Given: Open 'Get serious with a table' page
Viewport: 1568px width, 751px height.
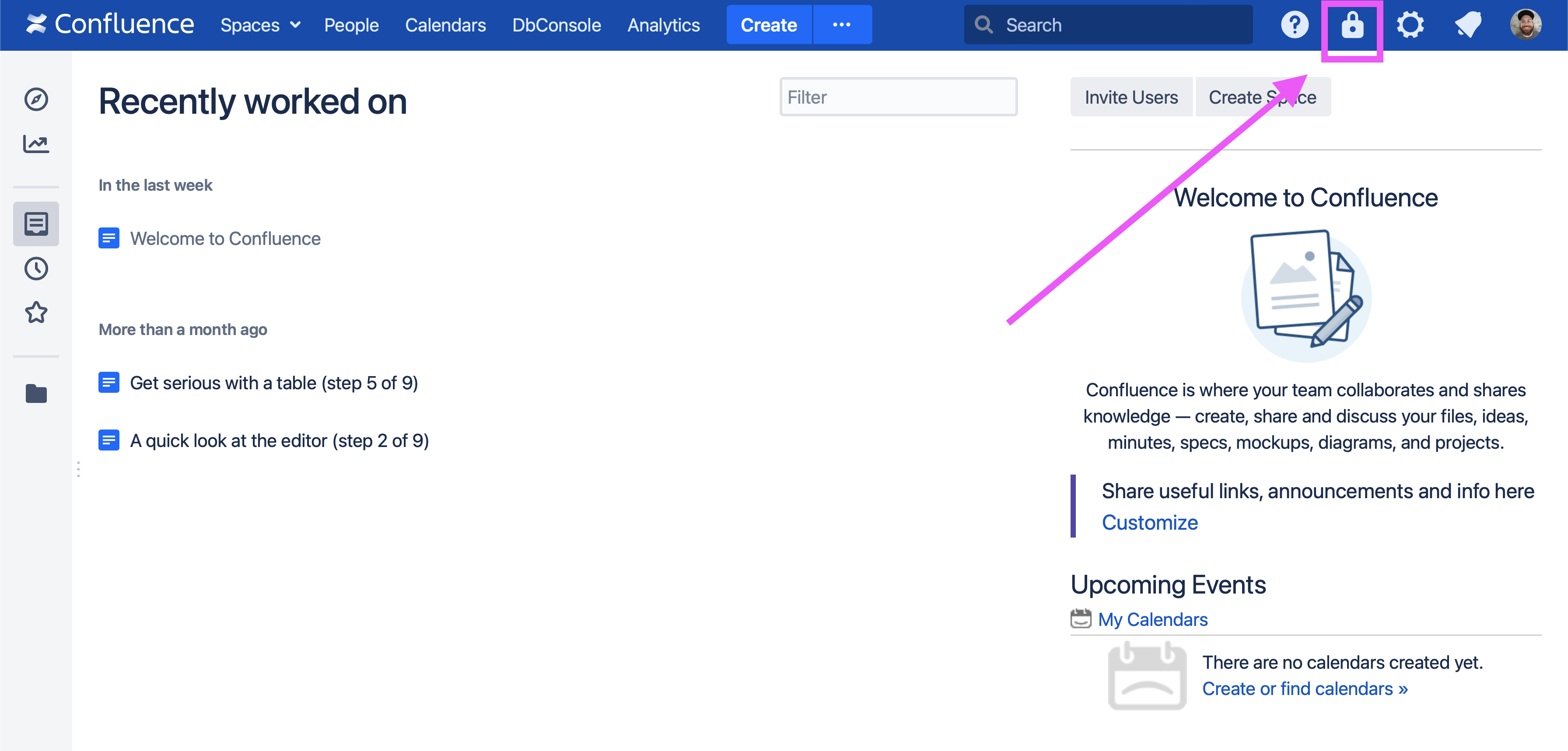Looking at the screenshot, I should coord(273,383).
